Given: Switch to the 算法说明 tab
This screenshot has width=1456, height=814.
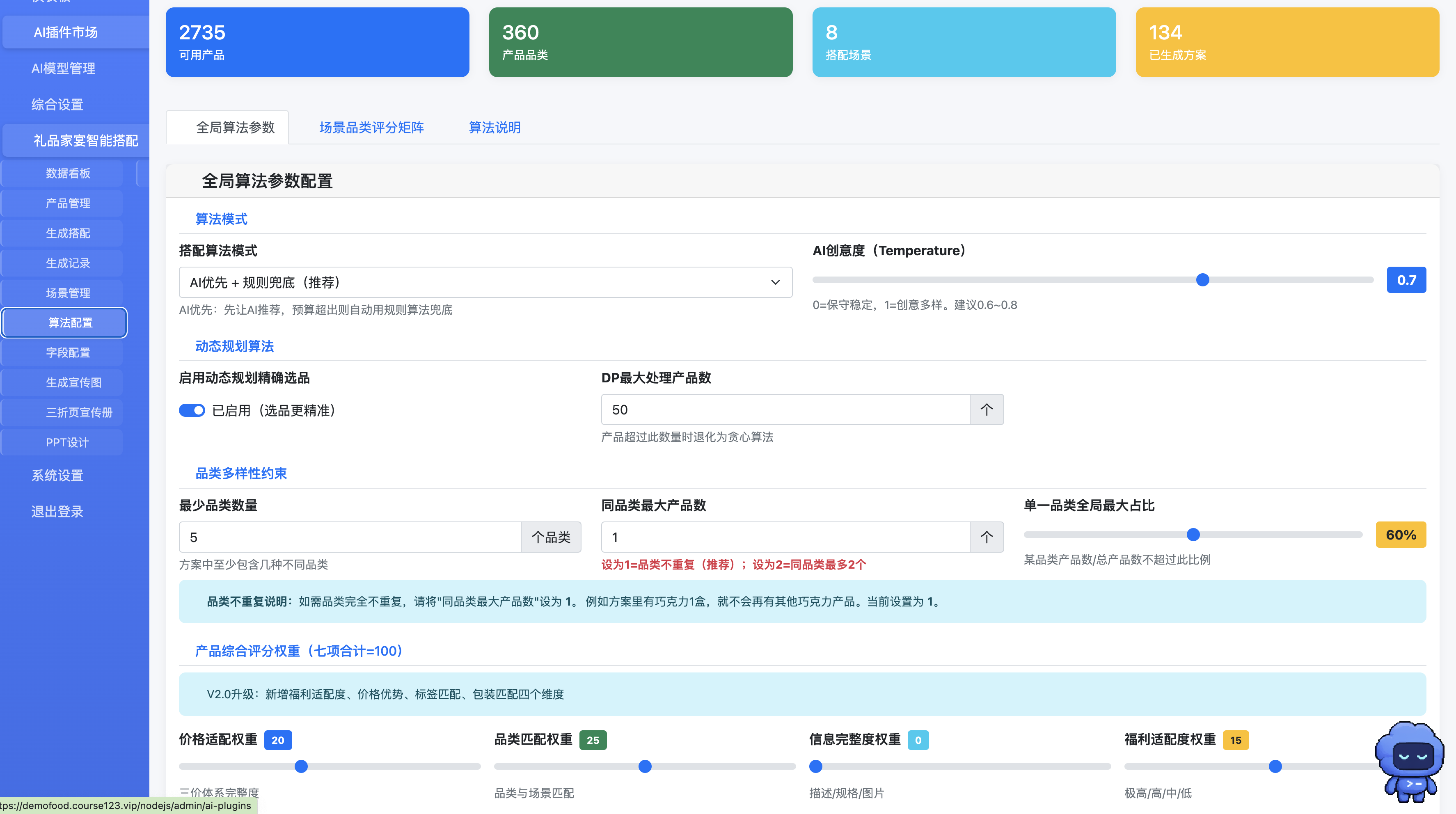Looking at the screenshot, I should click(x=494, y=128).
